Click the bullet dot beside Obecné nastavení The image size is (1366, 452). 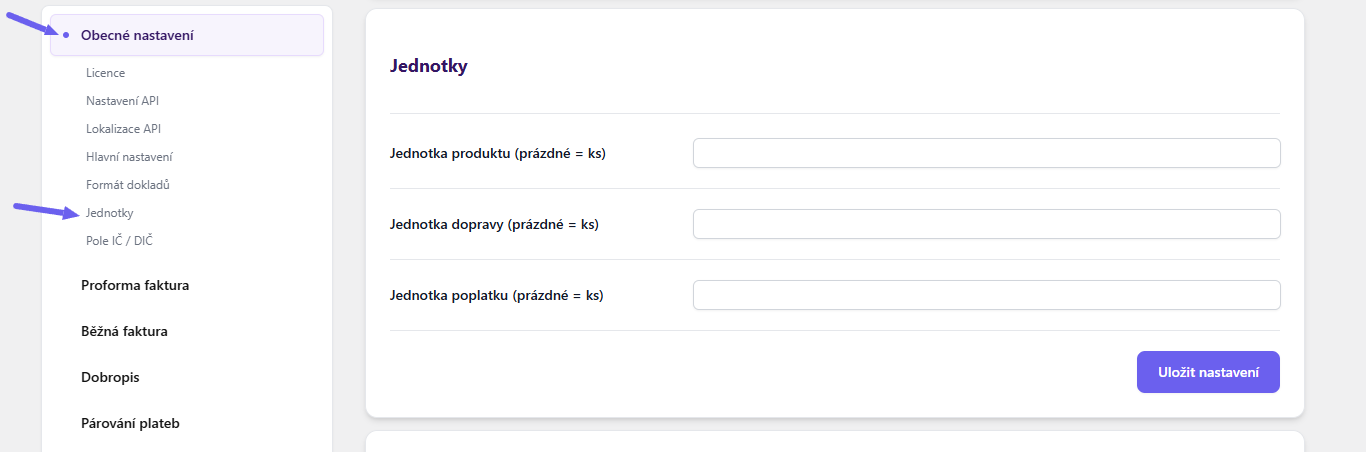[x=66, y=36]
